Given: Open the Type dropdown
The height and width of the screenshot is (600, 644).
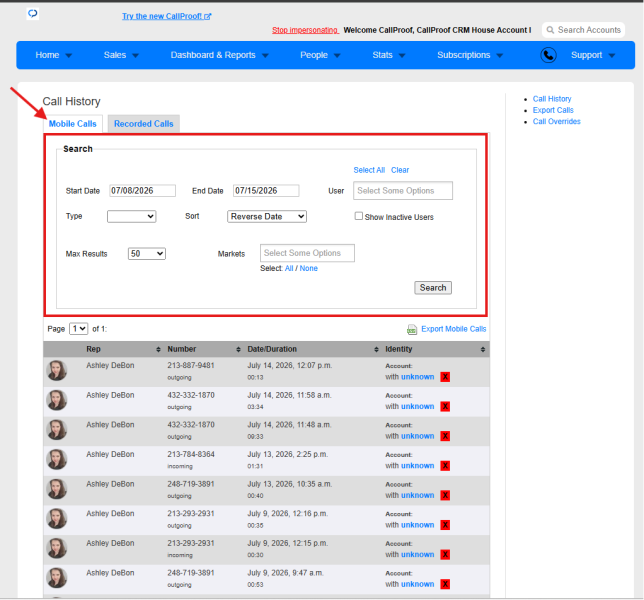Looking at the screenshot, I should (x=131, y=216).
